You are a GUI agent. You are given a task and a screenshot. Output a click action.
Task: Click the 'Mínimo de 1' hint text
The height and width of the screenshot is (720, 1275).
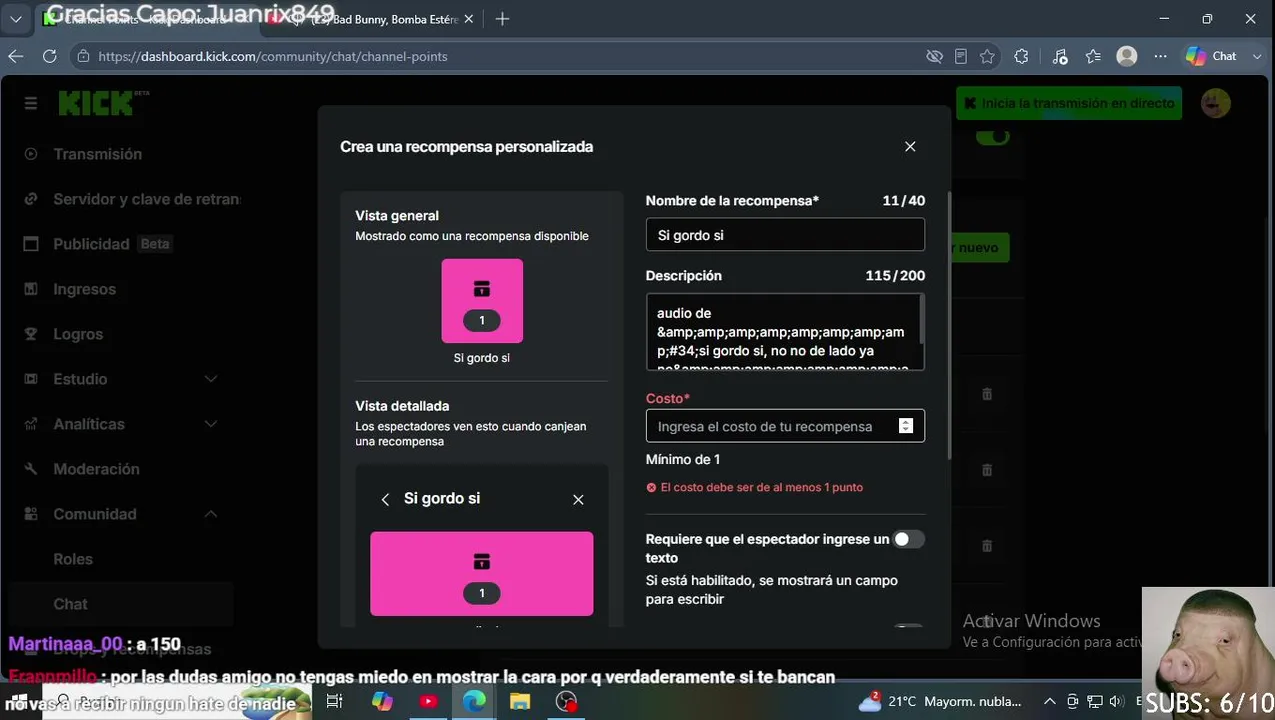point(683,459)
